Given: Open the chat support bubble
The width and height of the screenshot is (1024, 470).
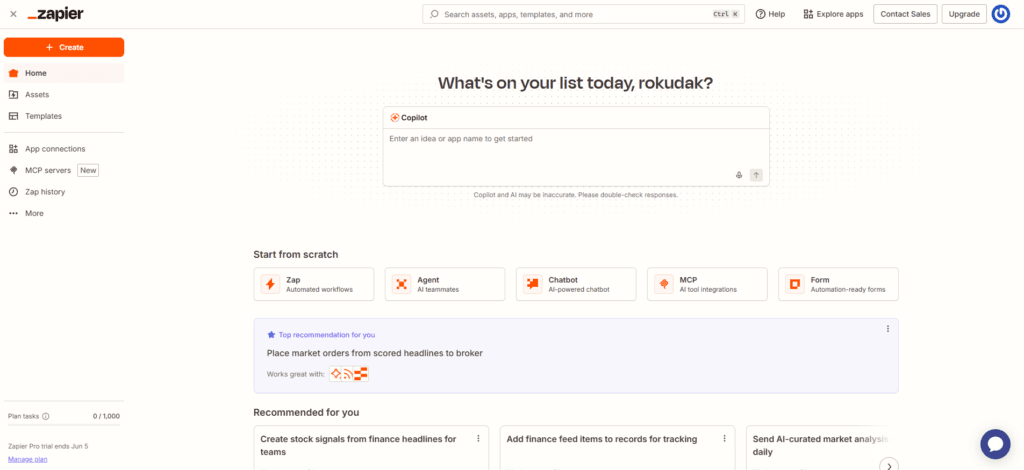Looking at the screenshot, I should click(x=995, y=444).
